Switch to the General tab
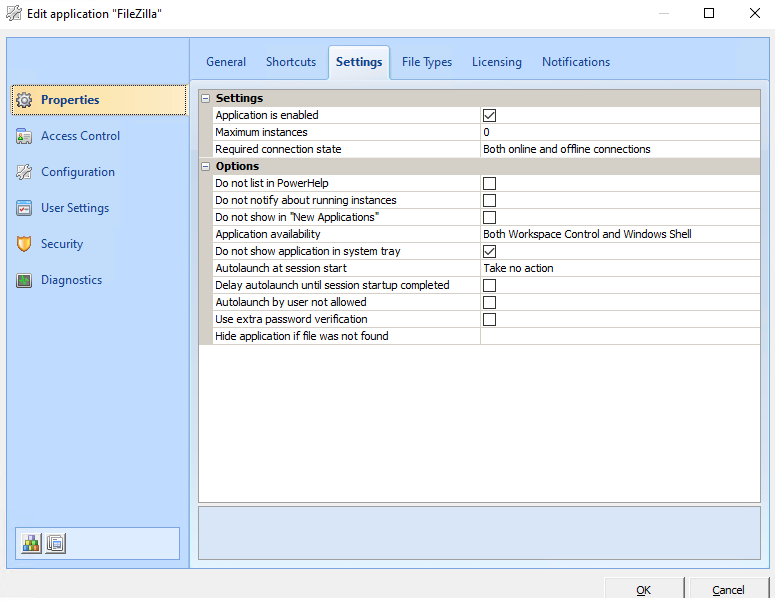This screenshot has width=775, height=601. pyautogui.click(x=226, y=62)
